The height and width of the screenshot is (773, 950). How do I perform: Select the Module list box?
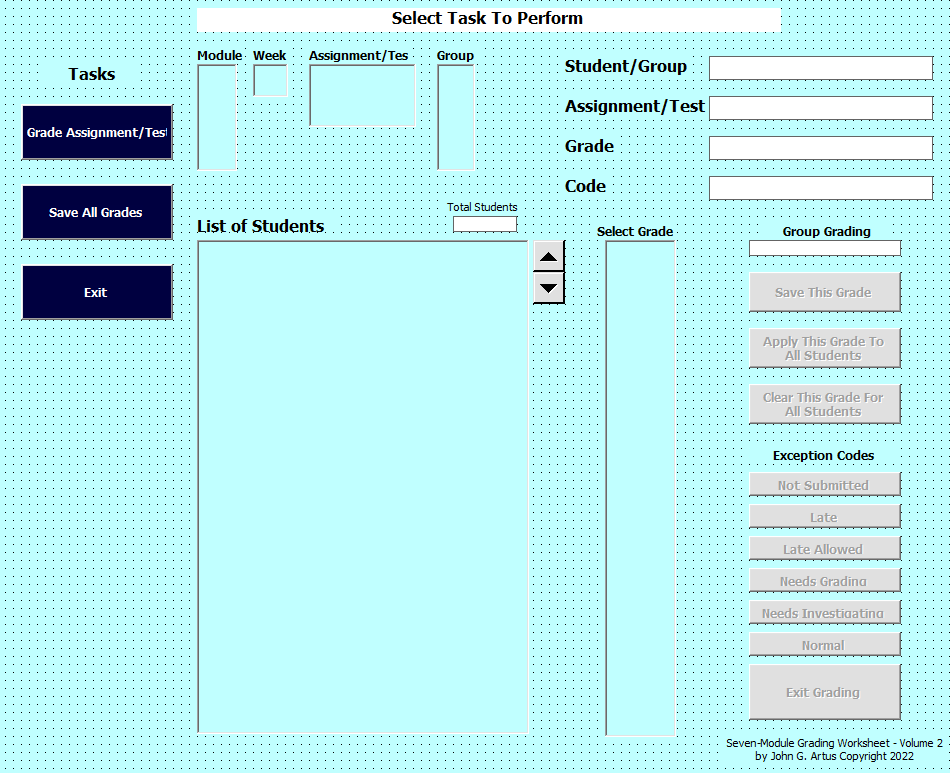pos(217,117)
